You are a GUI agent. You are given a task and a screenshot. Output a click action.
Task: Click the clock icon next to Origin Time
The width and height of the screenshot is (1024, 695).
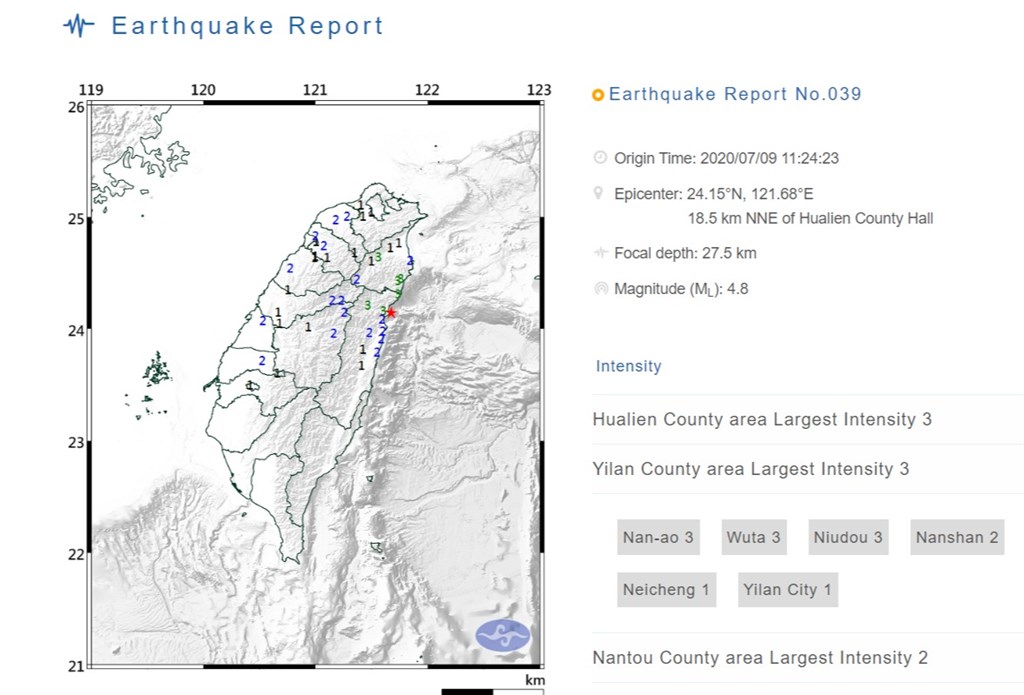coord(600,157)
